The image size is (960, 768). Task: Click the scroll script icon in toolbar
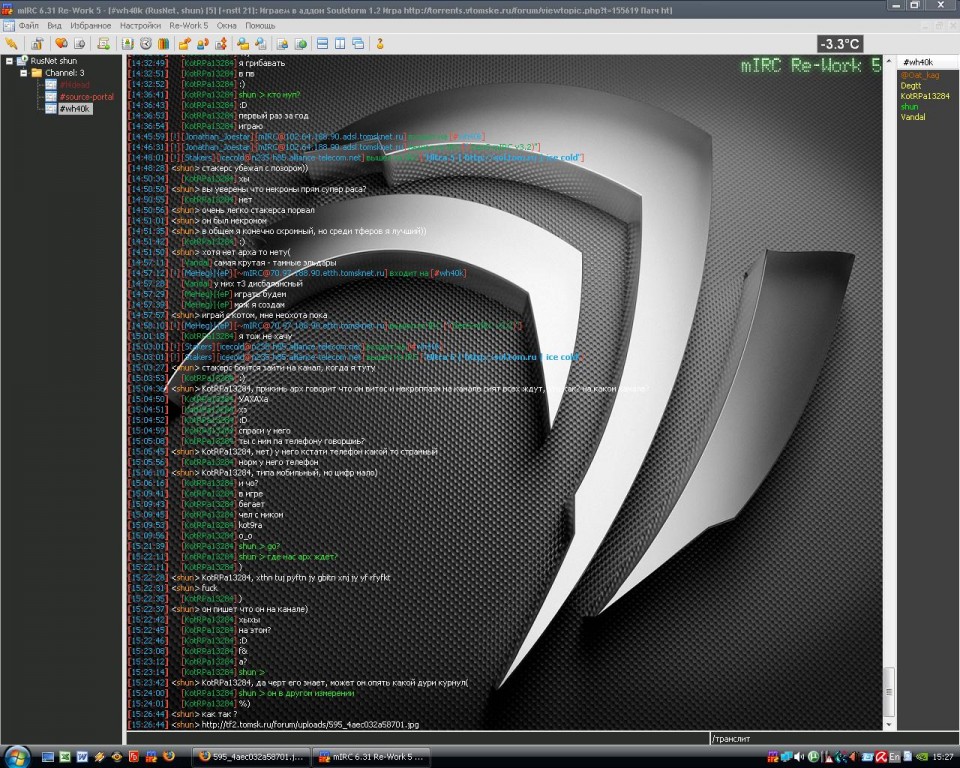click(x=103, y=43)
